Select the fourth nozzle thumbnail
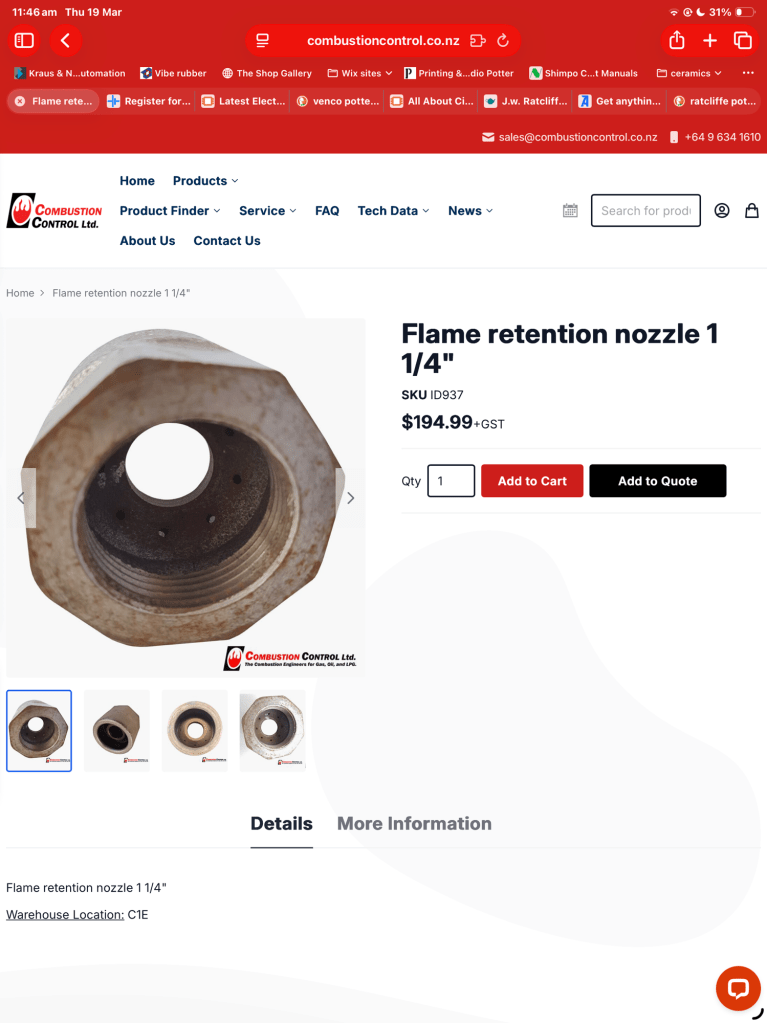 (273, 731)
